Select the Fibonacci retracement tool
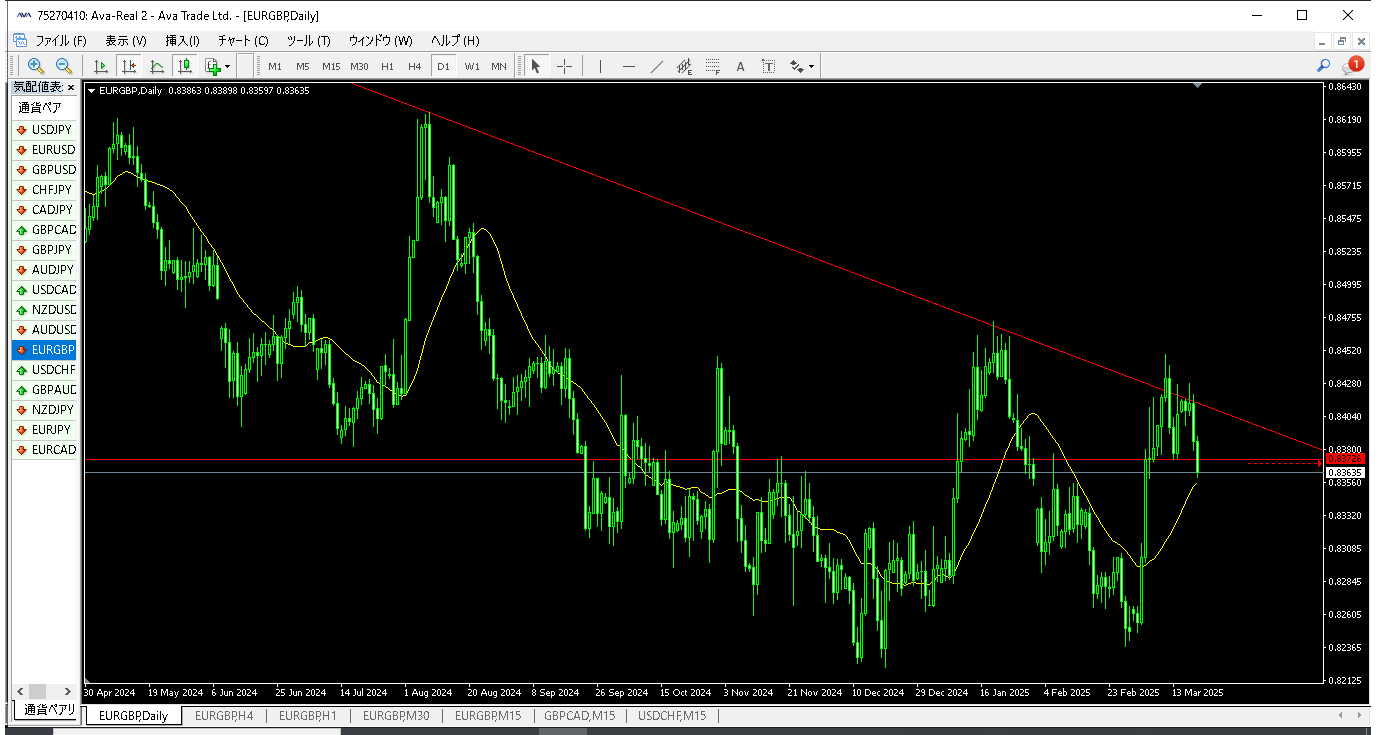1379x735 pixels. [x=713, y=66]
